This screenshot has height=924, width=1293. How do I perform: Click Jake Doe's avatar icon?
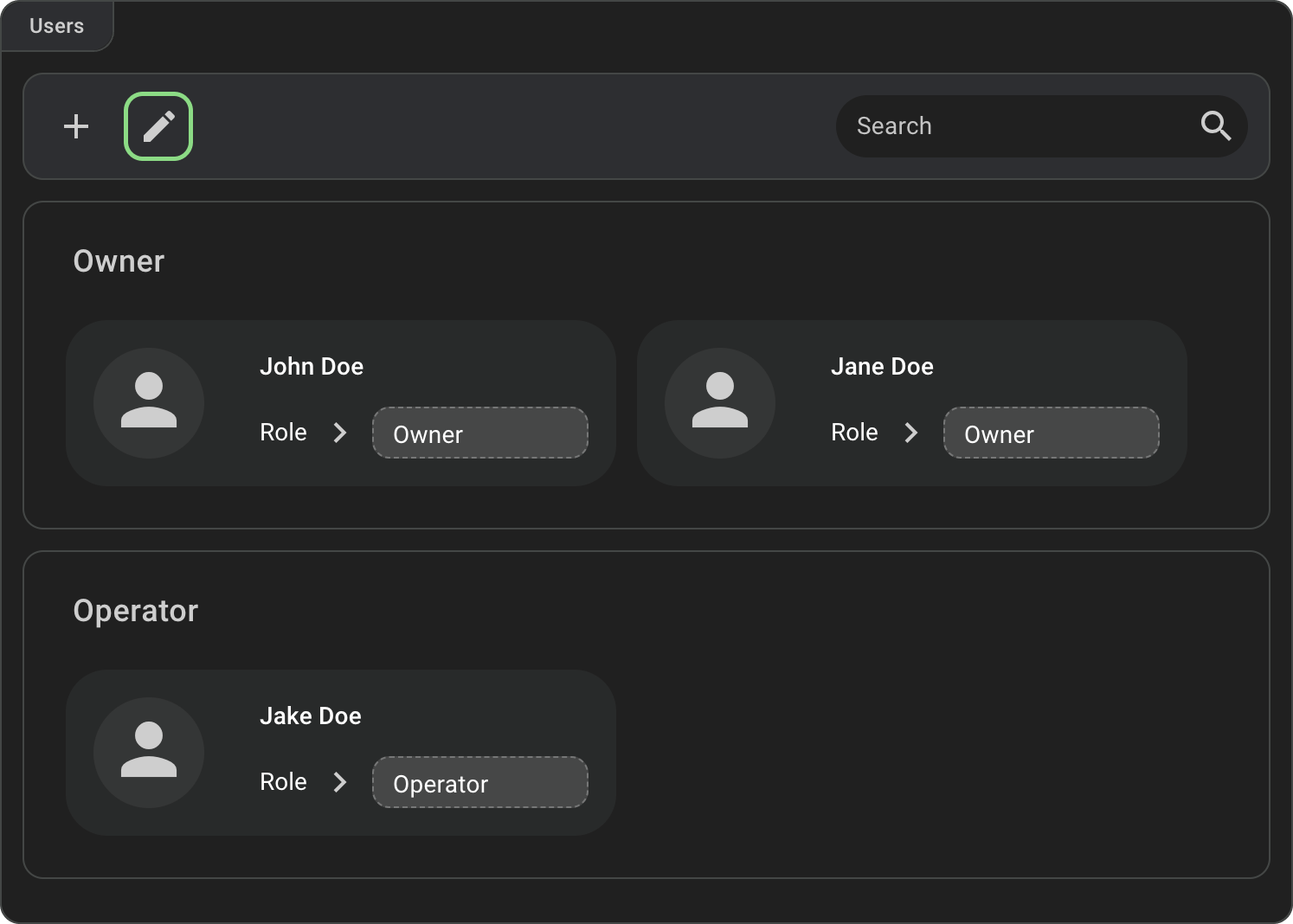point(149,753)
